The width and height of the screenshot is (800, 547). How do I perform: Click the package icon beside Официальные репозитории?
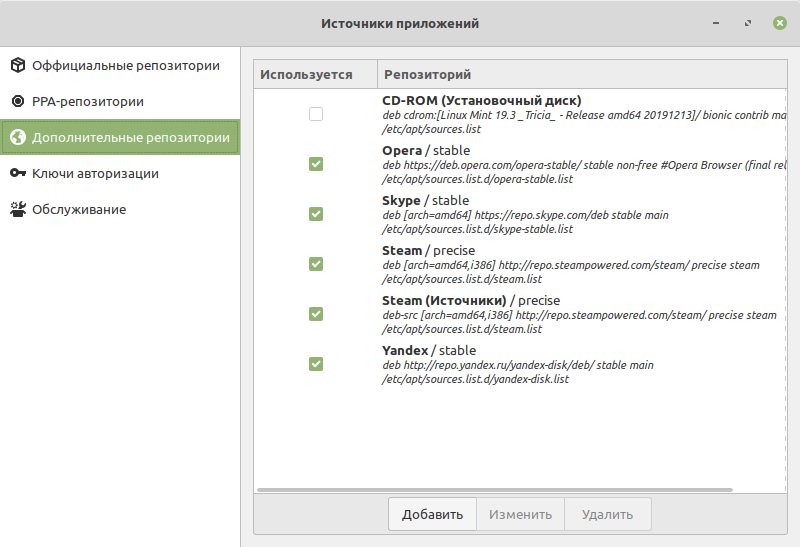point(18,65)
